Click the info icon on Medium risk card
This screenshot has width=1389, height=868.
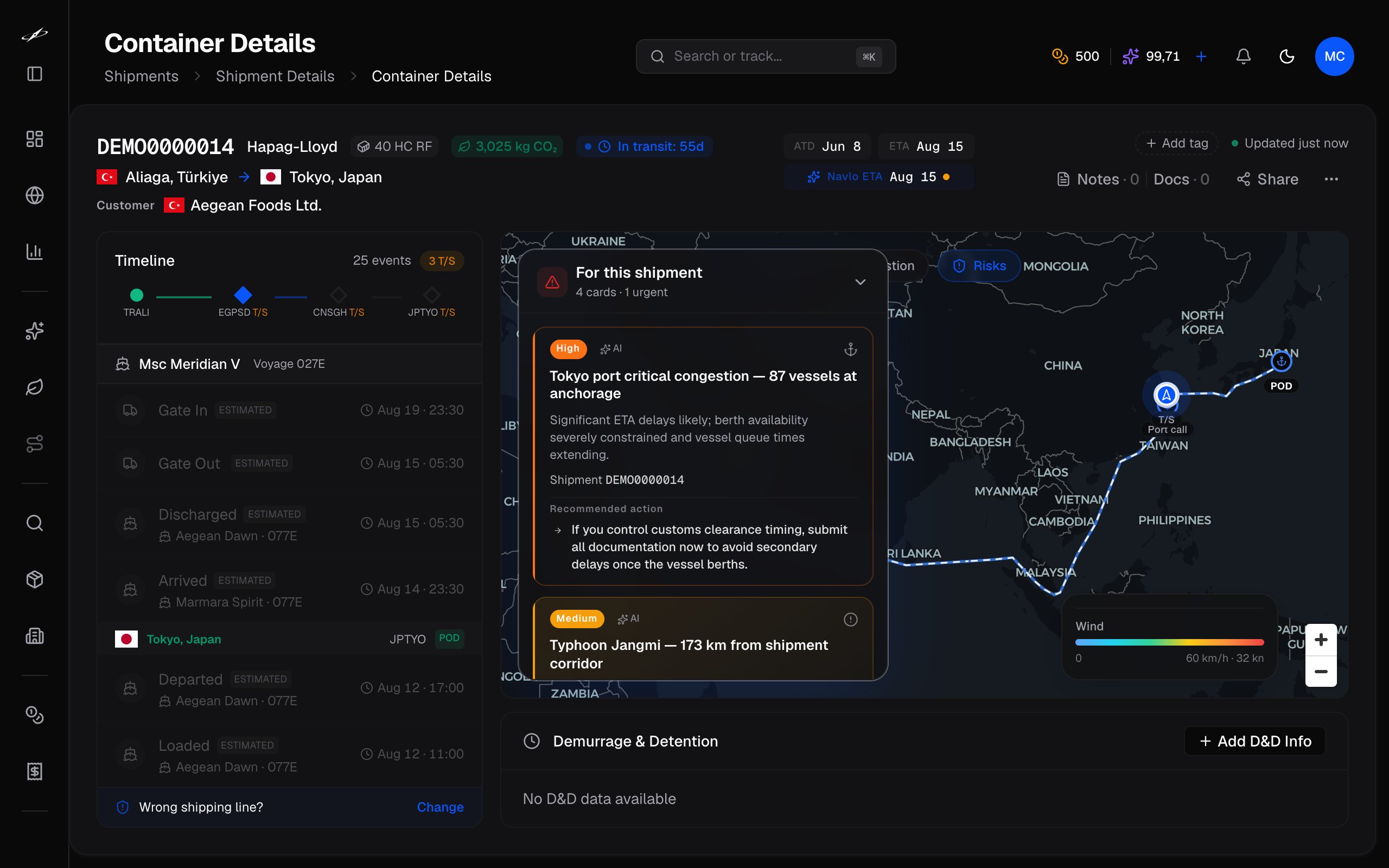tap(850, 620)
